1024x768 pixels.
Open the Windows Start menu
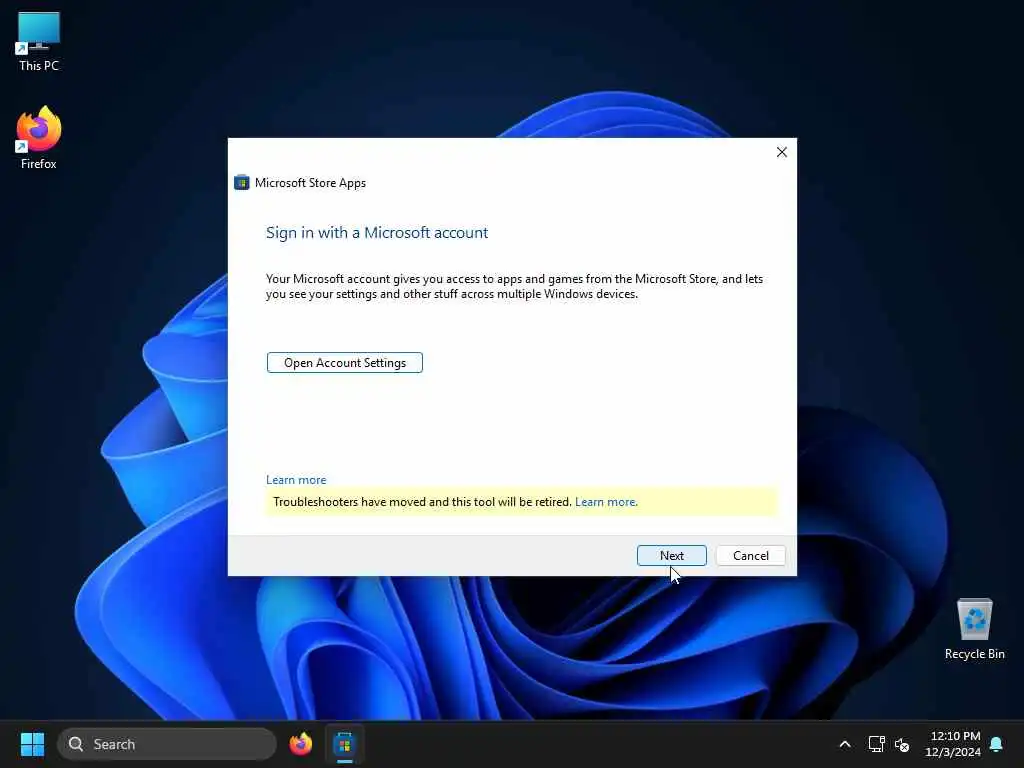[32, 744]
